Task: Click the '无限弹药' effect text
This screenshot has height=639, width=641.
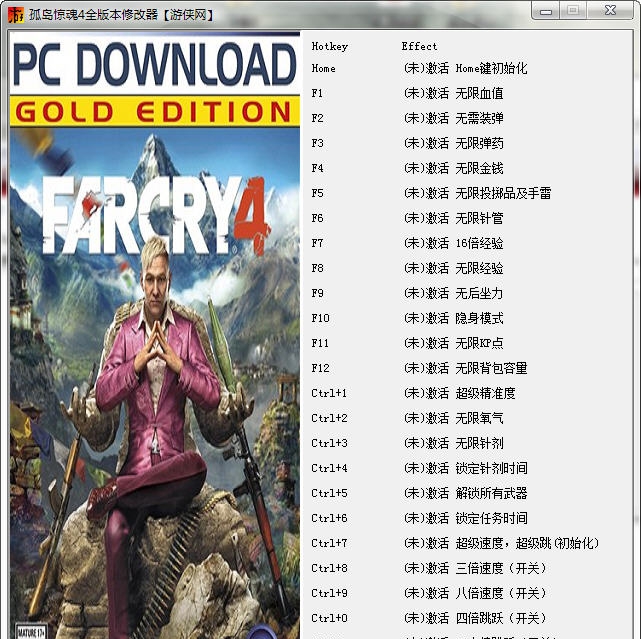Action: pos(479,143)
